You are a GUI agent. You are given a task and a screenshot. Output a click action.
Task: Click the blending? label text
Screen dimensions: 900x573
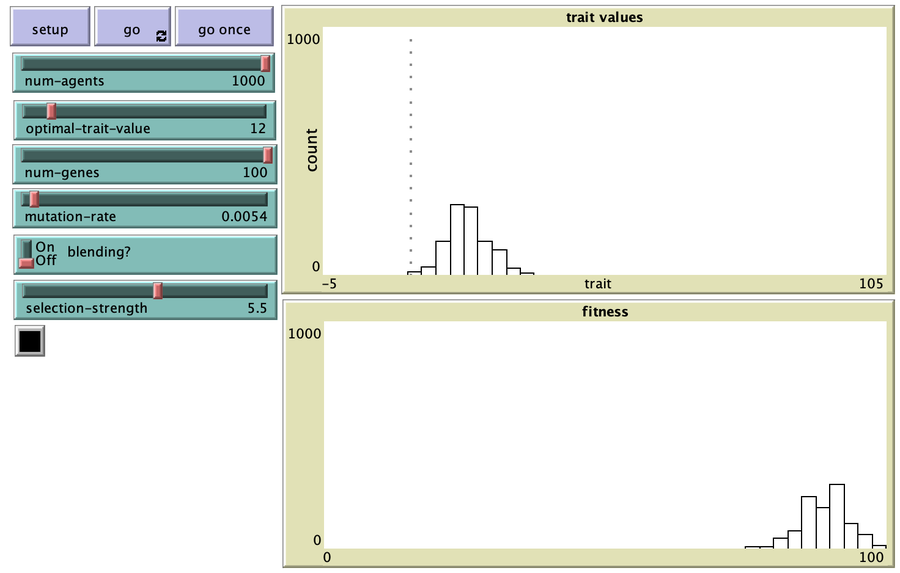tap(99, 252)
